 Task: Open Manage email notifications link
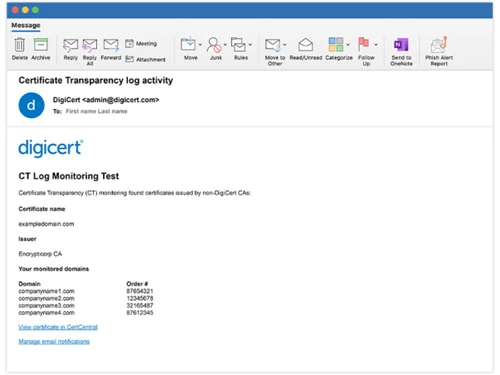tap(54, 341)
